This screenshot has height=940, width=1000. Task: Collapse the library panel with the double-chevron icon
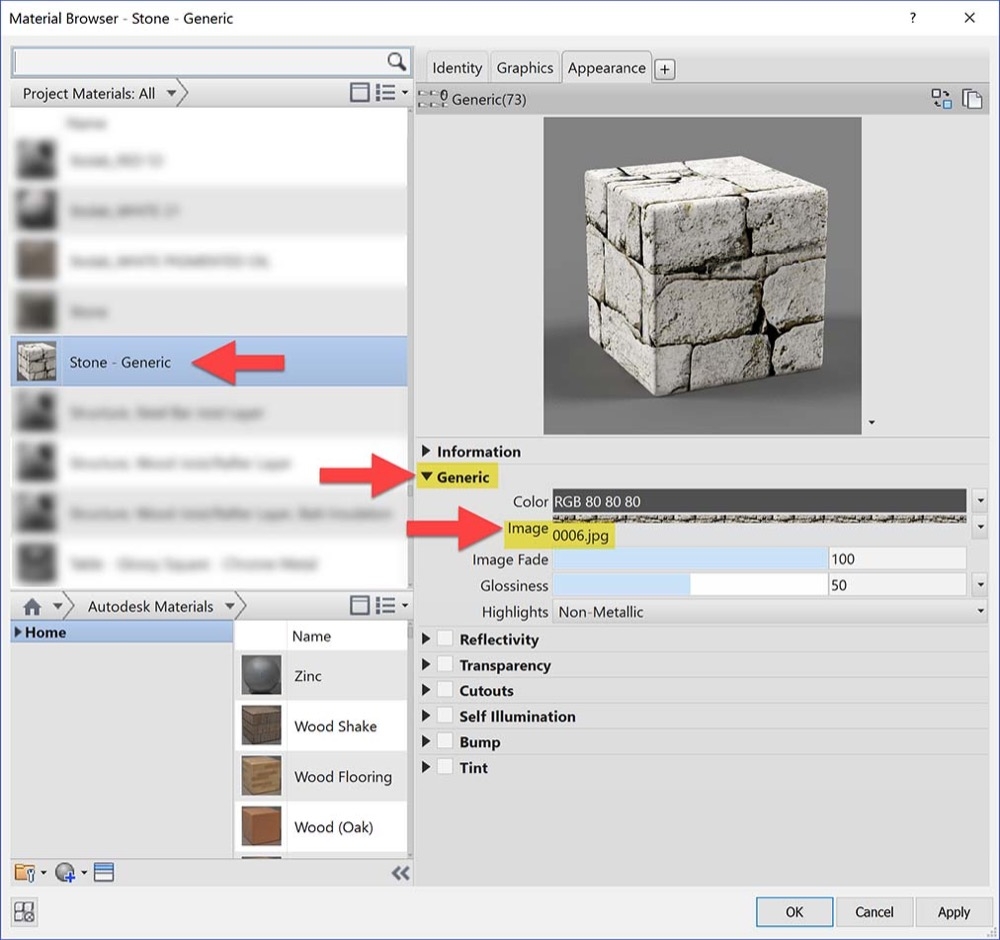(x=401, y=872)
